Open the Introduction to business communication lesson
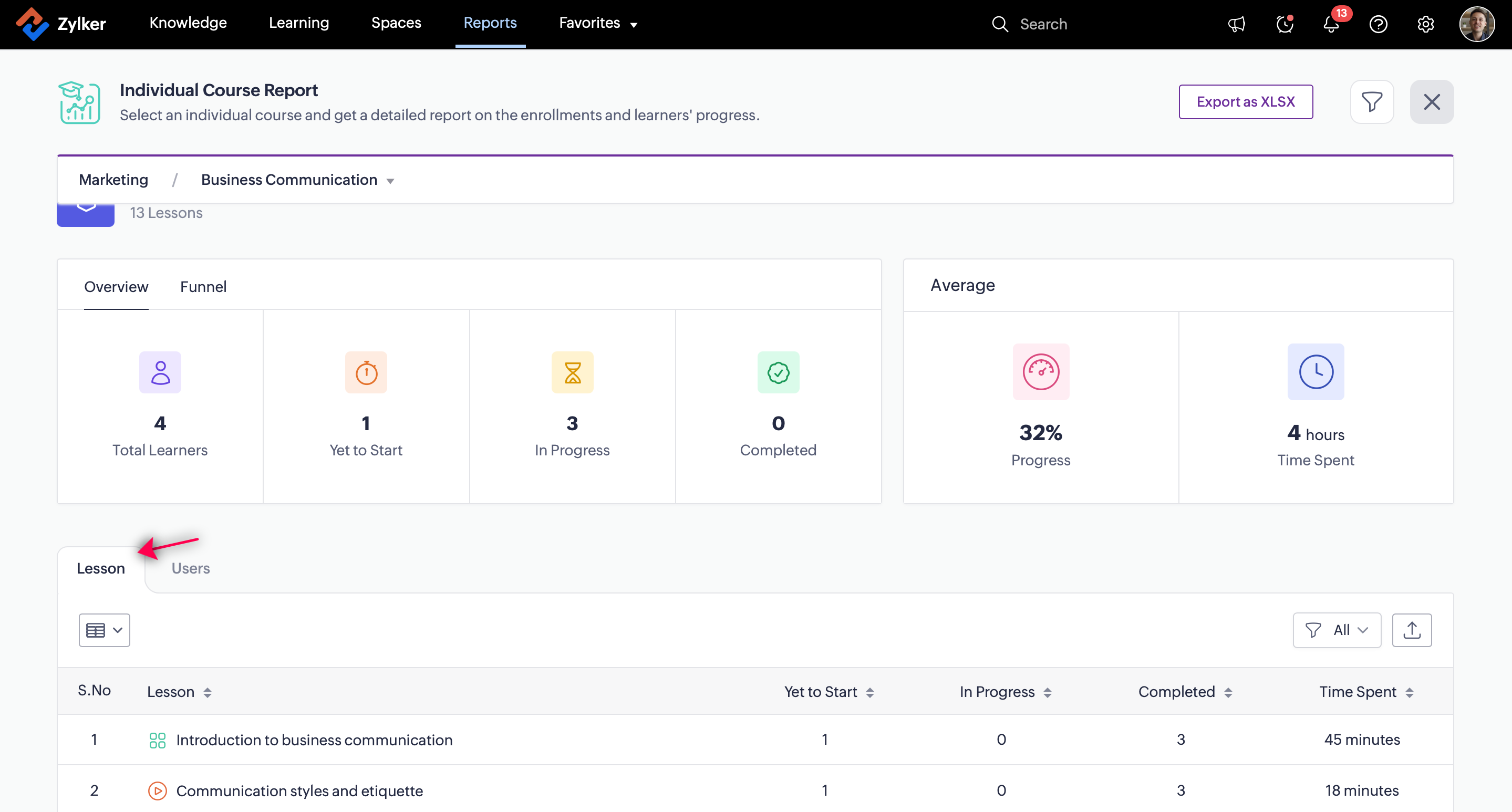1512x812 pixels. pos(314,740)
